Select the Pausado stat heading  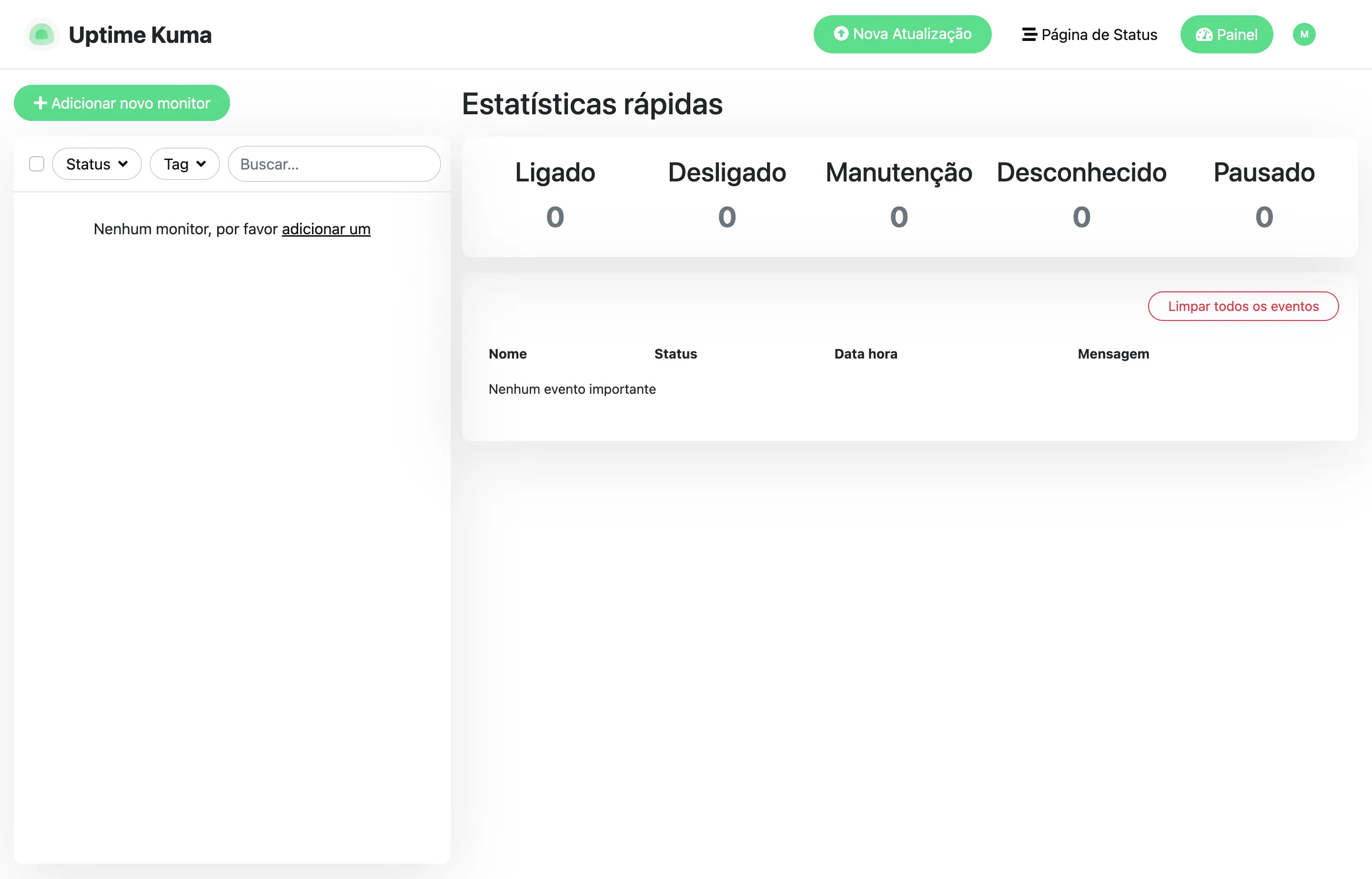tap(1264, 172)
